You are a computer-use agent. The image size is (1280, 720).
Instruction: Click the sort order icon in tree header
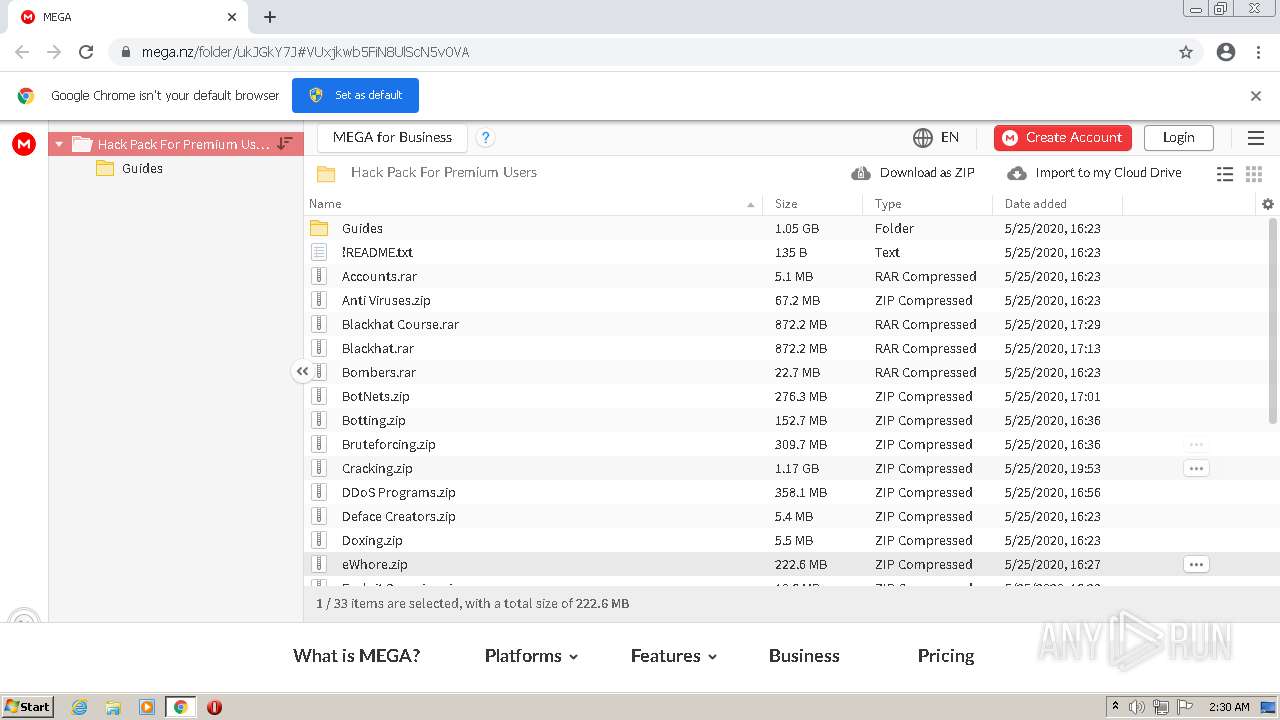click(x=285, y=144)
